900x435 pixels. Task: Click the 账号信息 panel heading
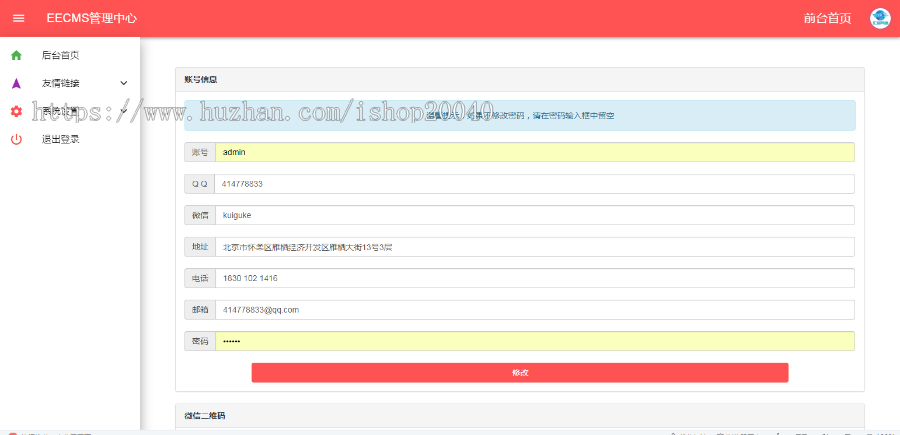point(200,80)
